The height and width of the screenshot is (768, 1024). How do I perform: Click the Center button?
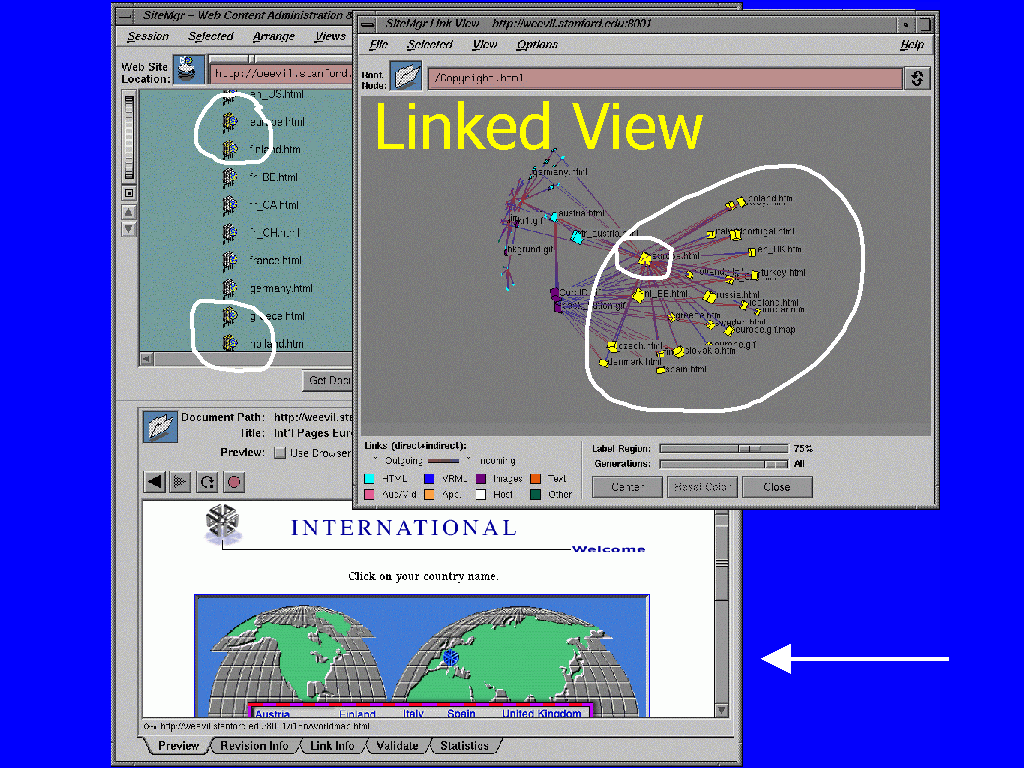click(x=627, y=487)
